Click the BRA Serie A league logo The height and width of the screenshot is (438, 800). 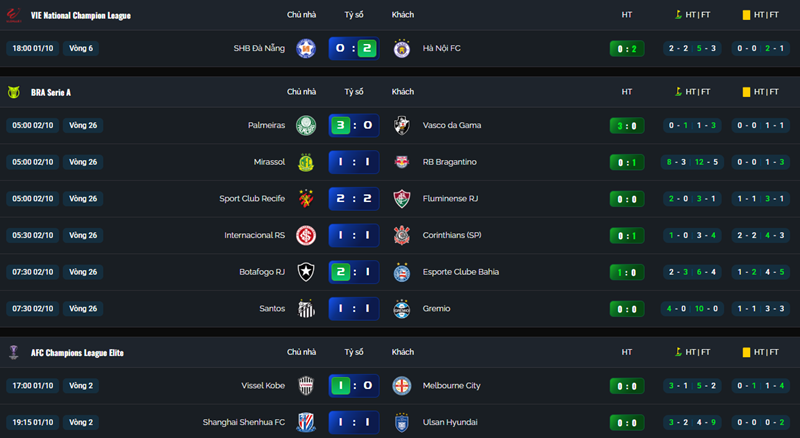click(x=16, y=92)
